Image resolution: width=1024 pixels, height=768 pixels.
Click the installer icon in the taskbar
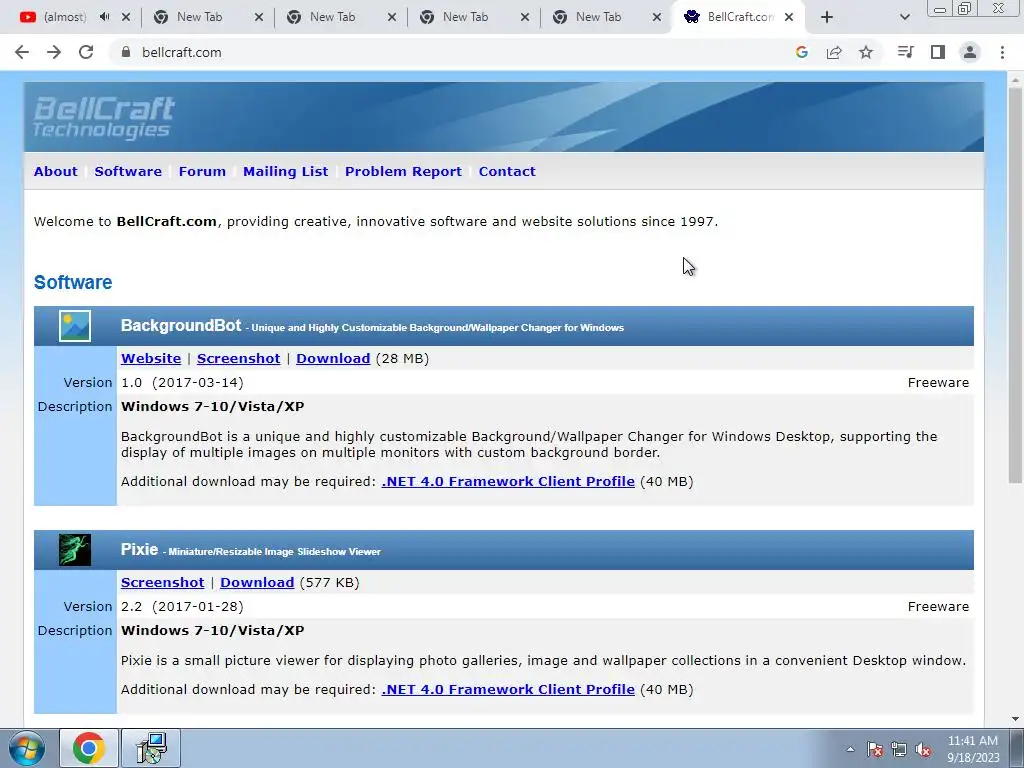(152, 748)
